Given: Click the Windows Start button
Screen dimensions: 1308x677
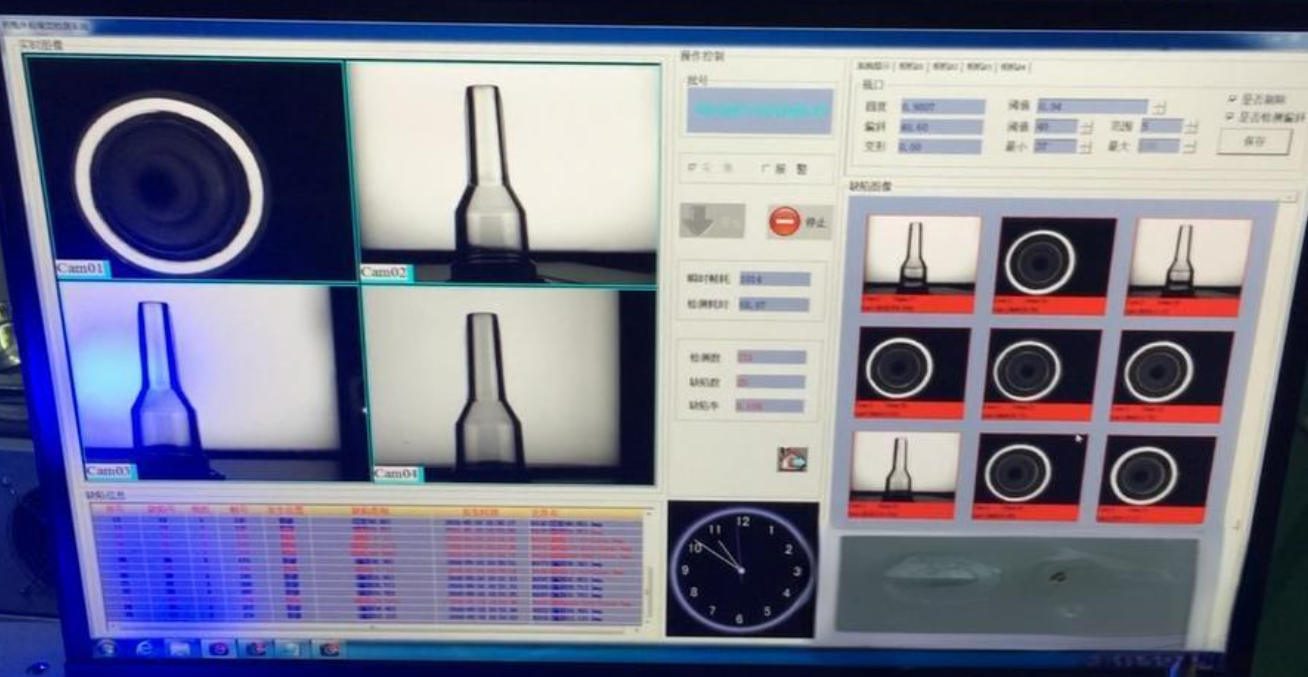Looking at the screenshot, I should (x=105, y=648).
